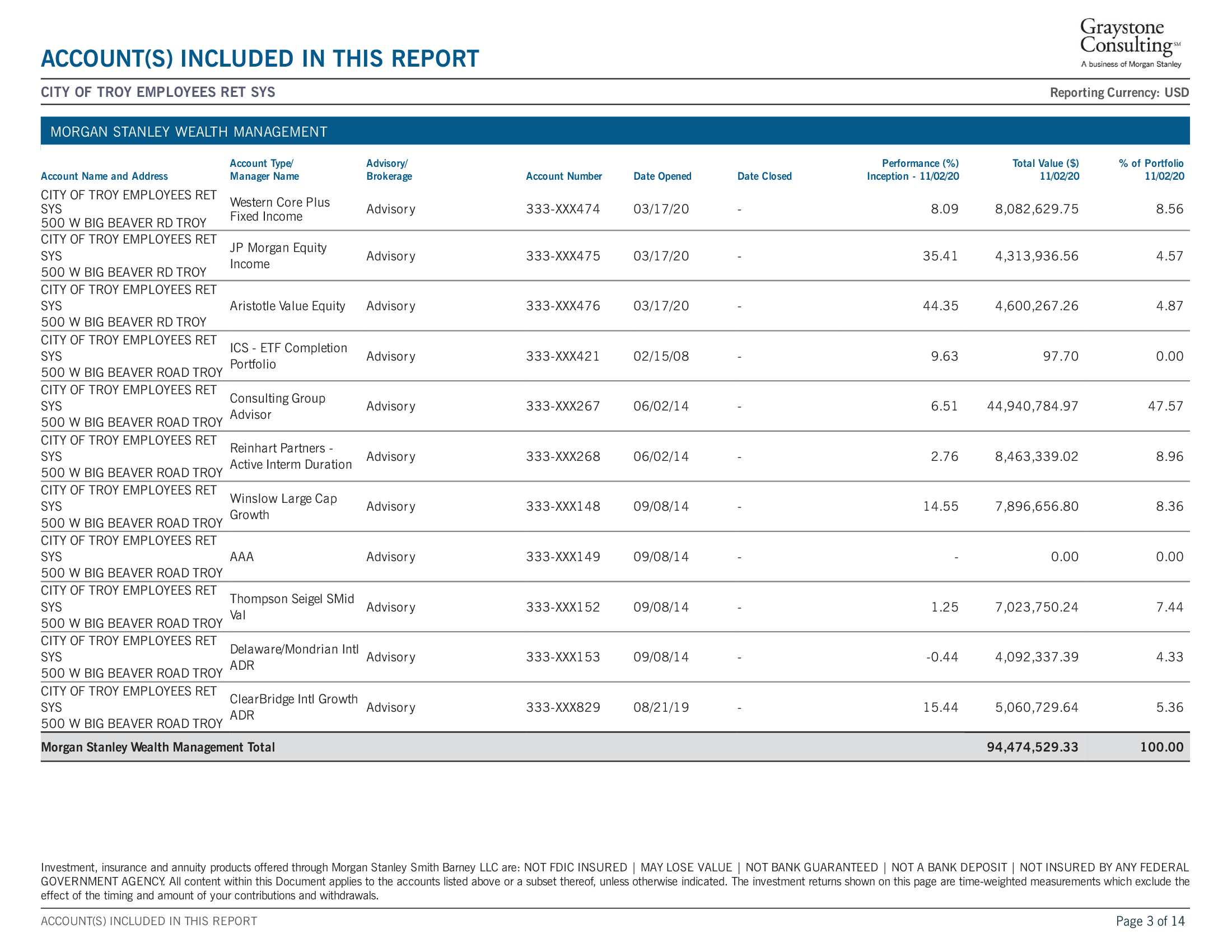
Task: Click 'Reporting Currency: USD' label
Action: click(x=1119, y=92)
